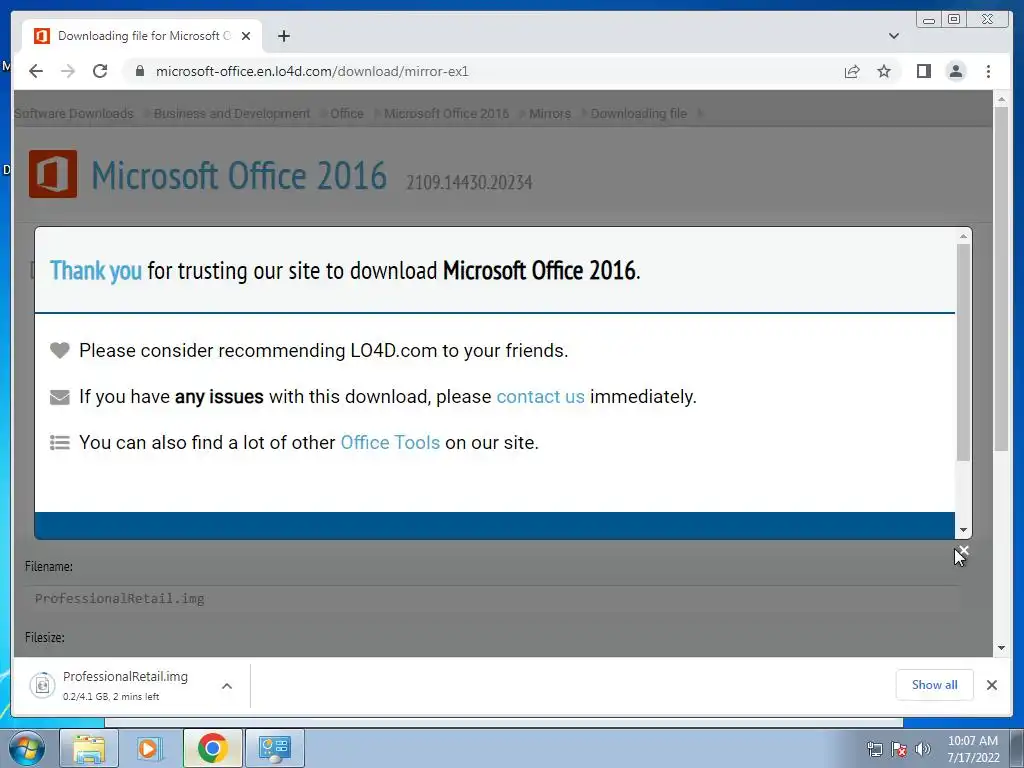Image resolution: width=1024 pixels, height=768 pixels.
Task: Go forward using the forward arrow
Action: point(68,71)
